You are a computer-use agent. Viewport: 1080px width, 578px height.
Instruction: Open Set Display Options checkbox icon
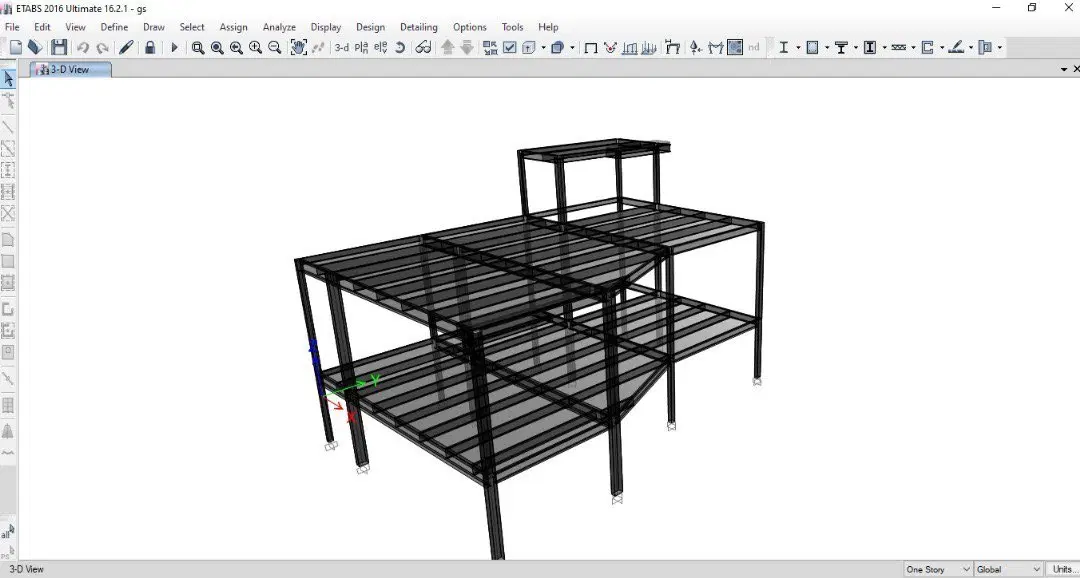(x=510, y=48)
